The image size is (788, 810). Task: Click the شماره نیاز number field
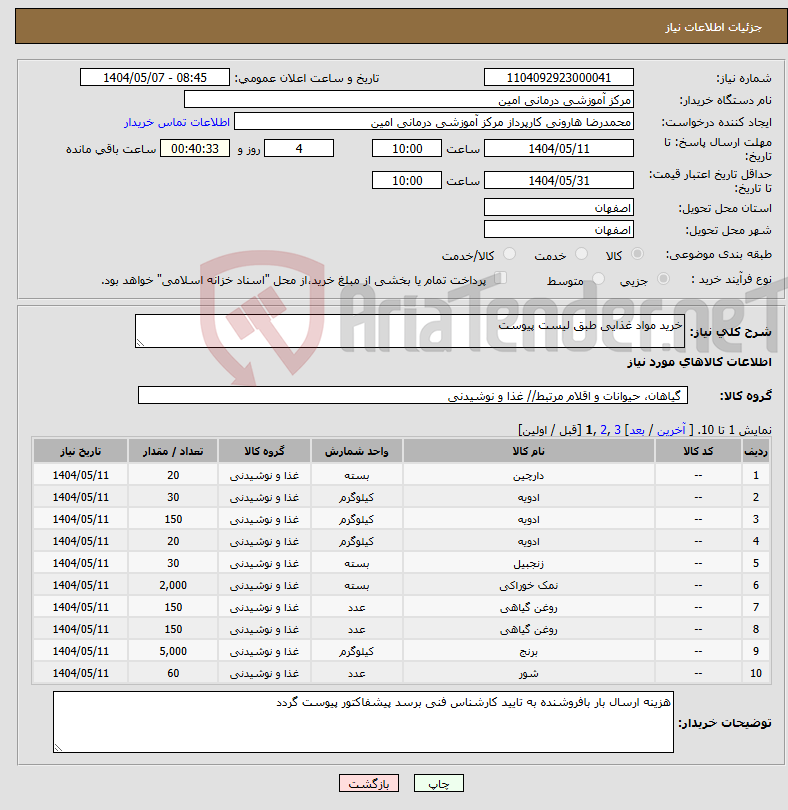(559, 77)
